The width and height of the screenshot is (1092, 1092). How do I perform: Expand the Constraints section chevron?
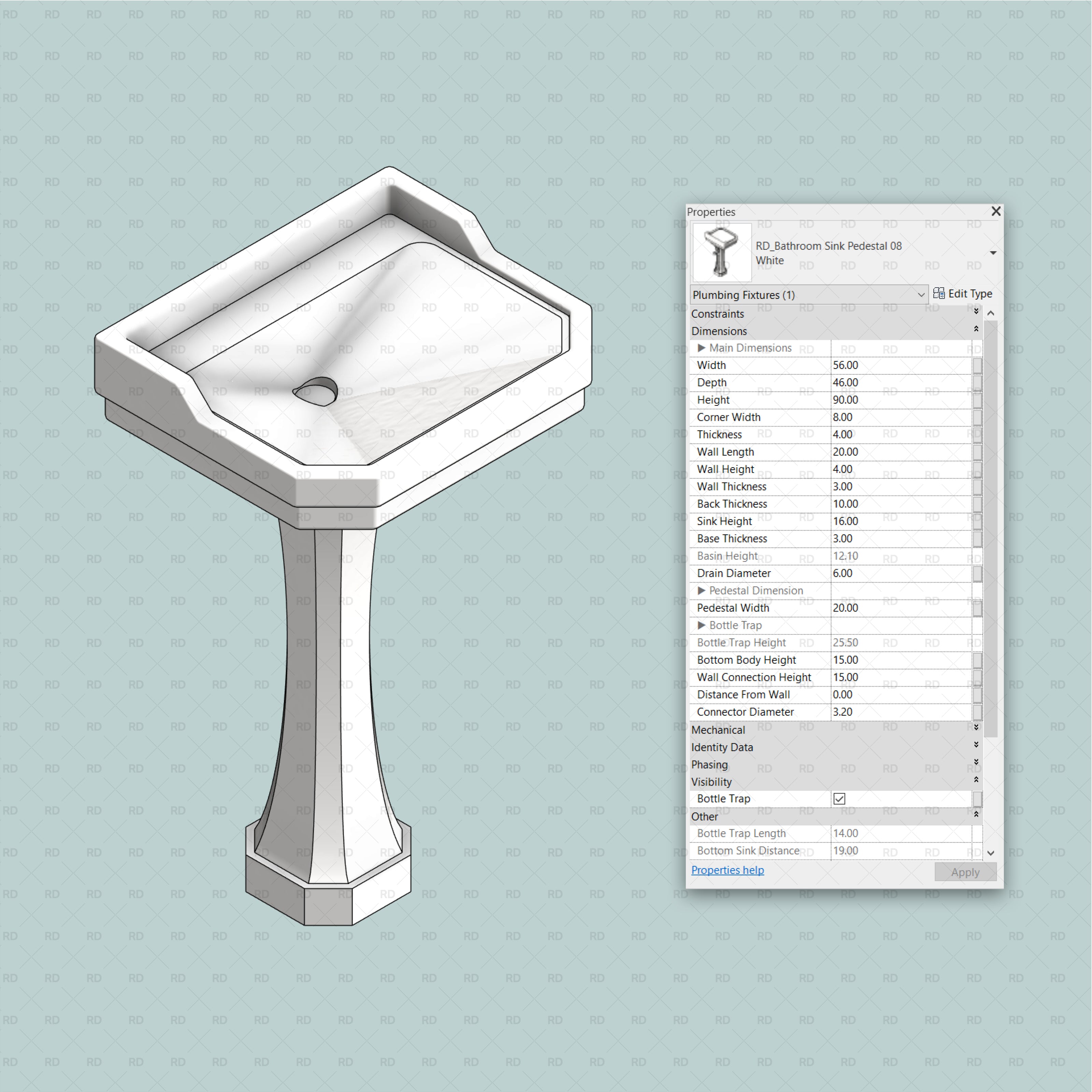(x=976, y=312)
